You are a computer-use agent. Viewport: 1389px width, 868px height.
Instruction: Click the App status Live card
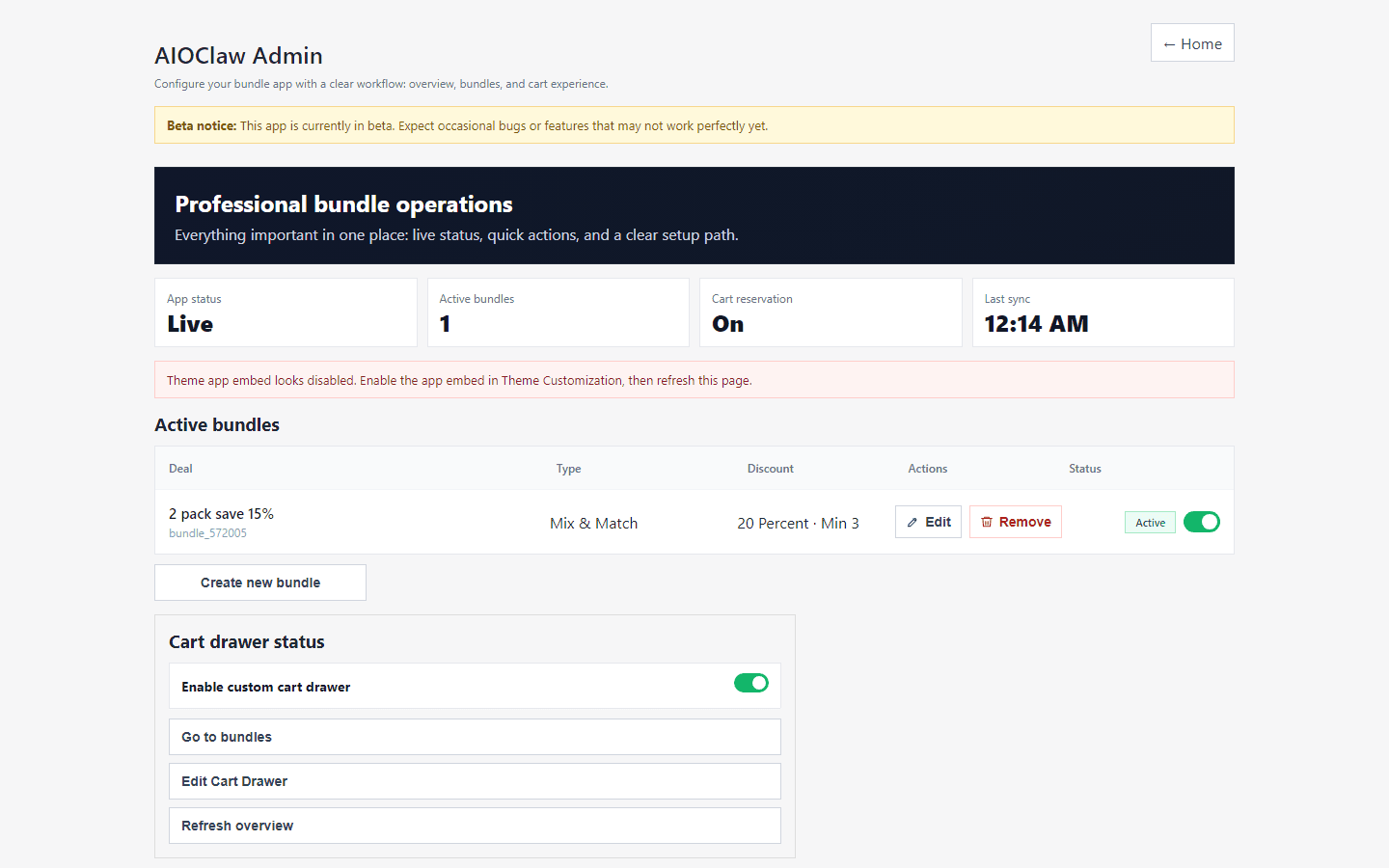pos(286,312)
